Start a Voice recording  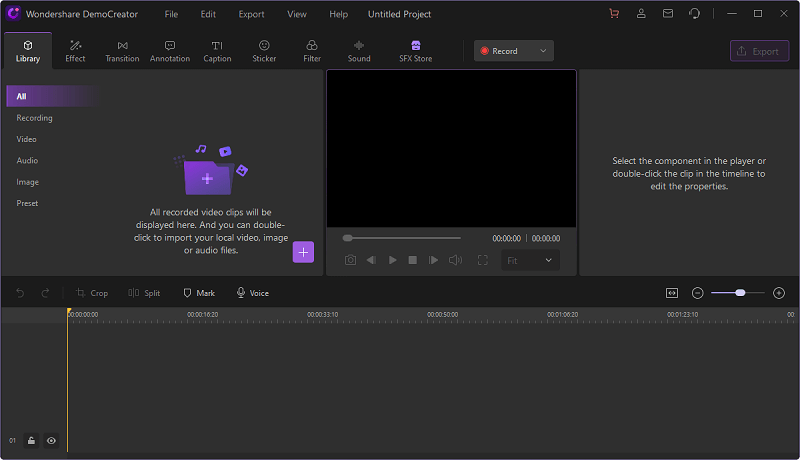tap(253, 293)
